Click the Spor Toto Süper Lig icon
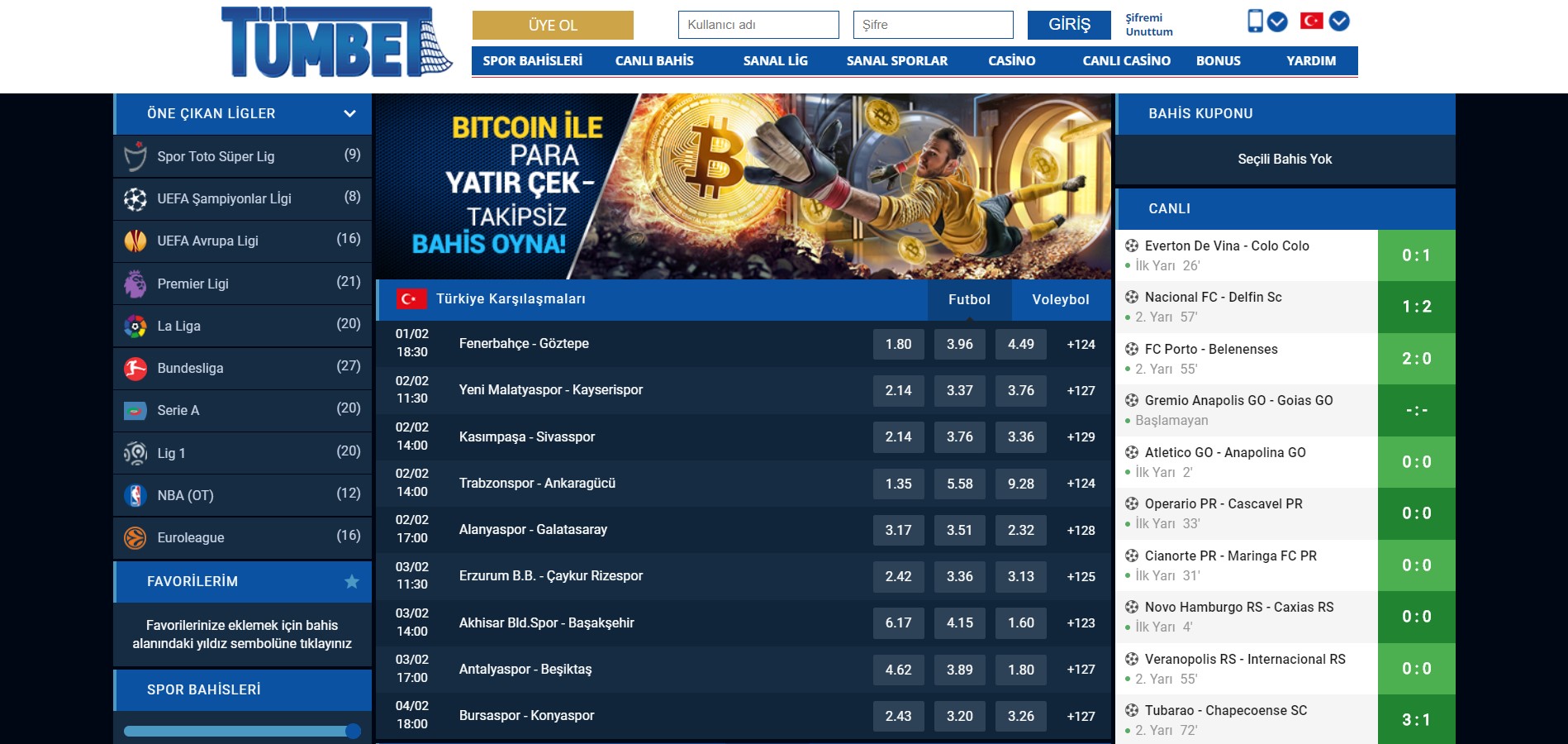This screenshot has height=744, width=1568. [135, 156]
